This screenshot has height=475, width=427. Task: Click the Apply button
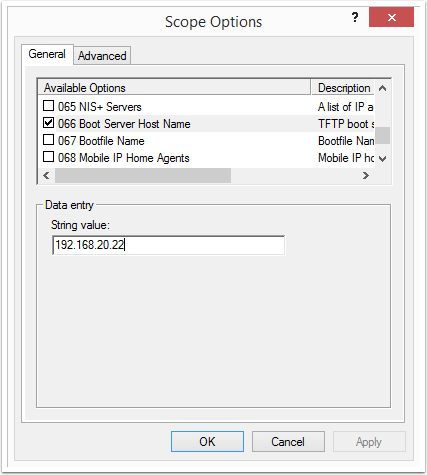point(369,442)
